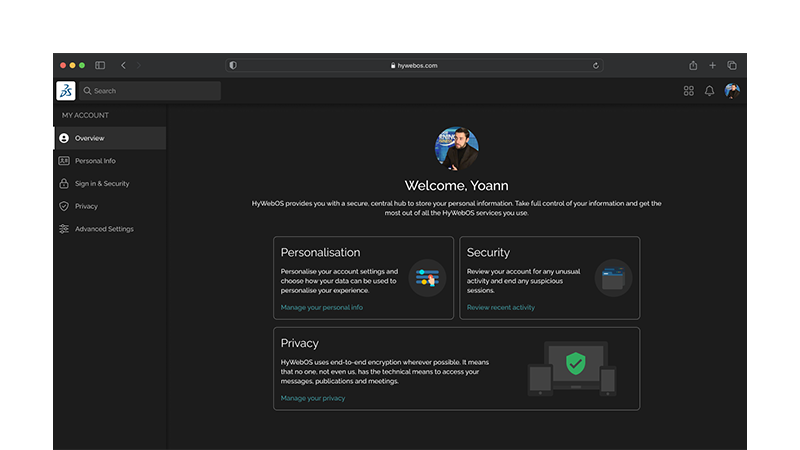Open profile avatar in top bar
The image size is (800, 450).
(732, 91)
